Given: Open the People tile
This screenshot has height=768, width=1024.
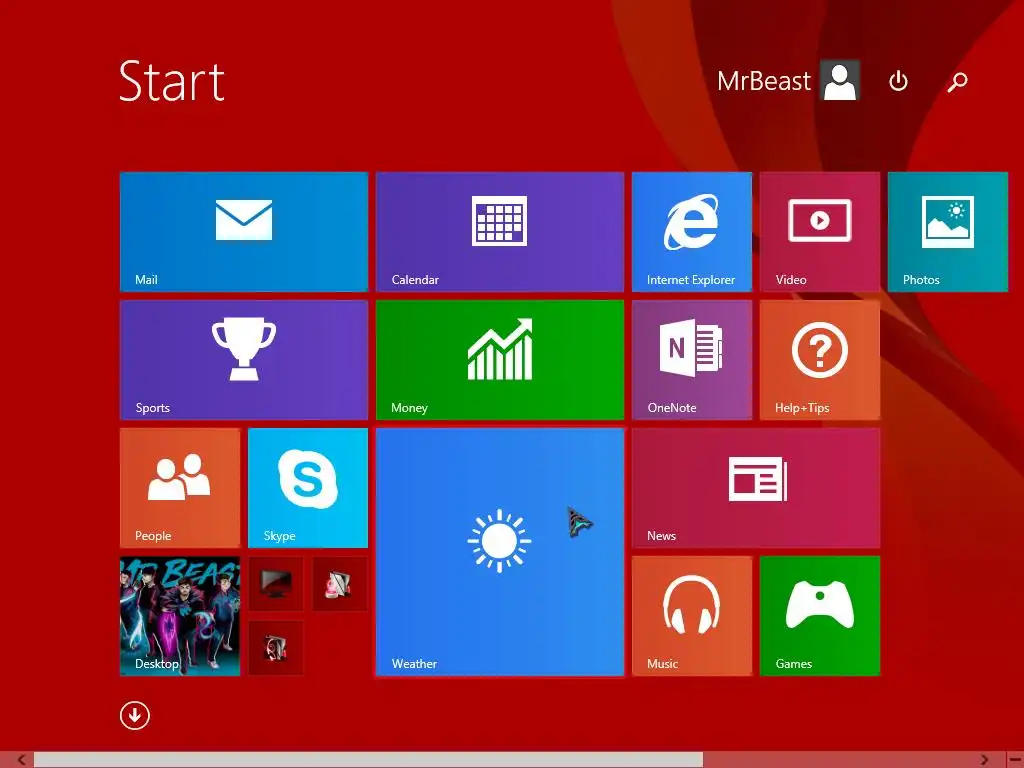Looking at the screenshot, I should pos(180,488).
